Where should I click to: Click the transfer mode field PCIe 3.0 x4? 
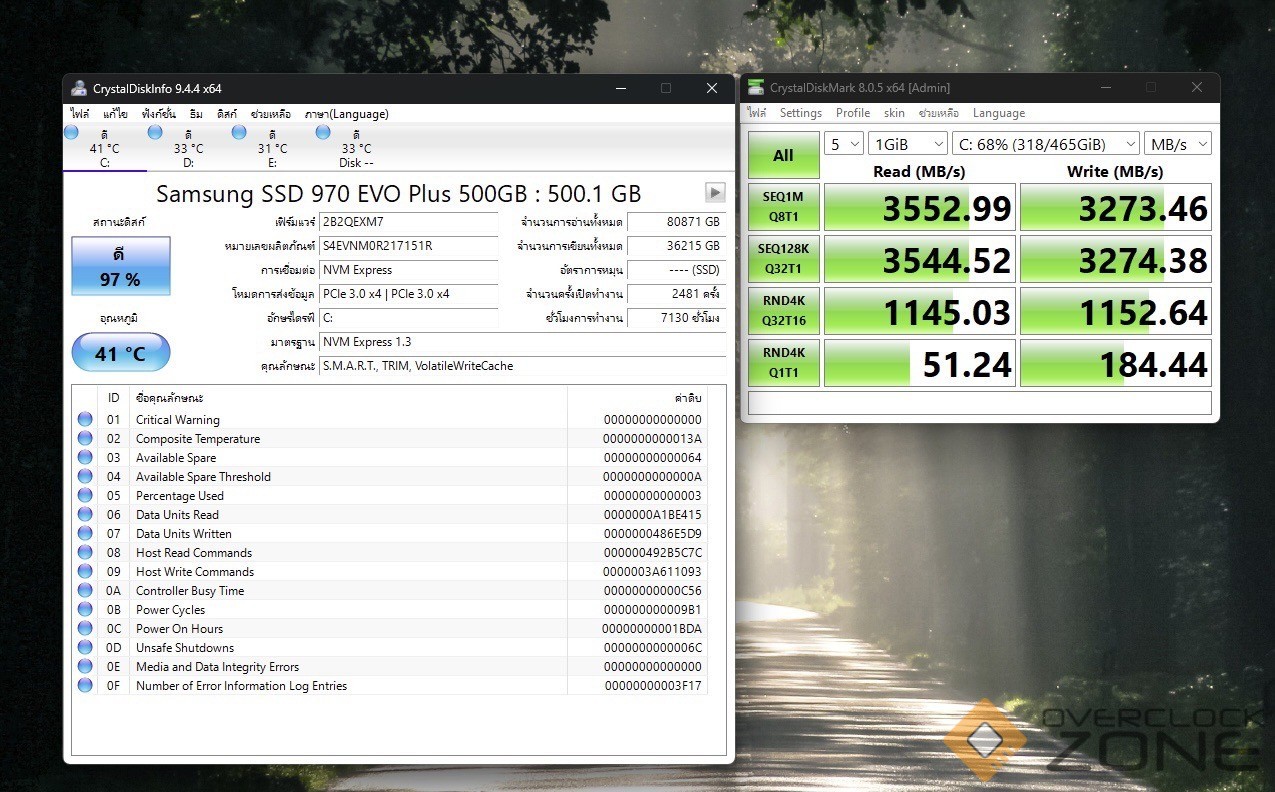pyautogui.click(x=408, y=294)
